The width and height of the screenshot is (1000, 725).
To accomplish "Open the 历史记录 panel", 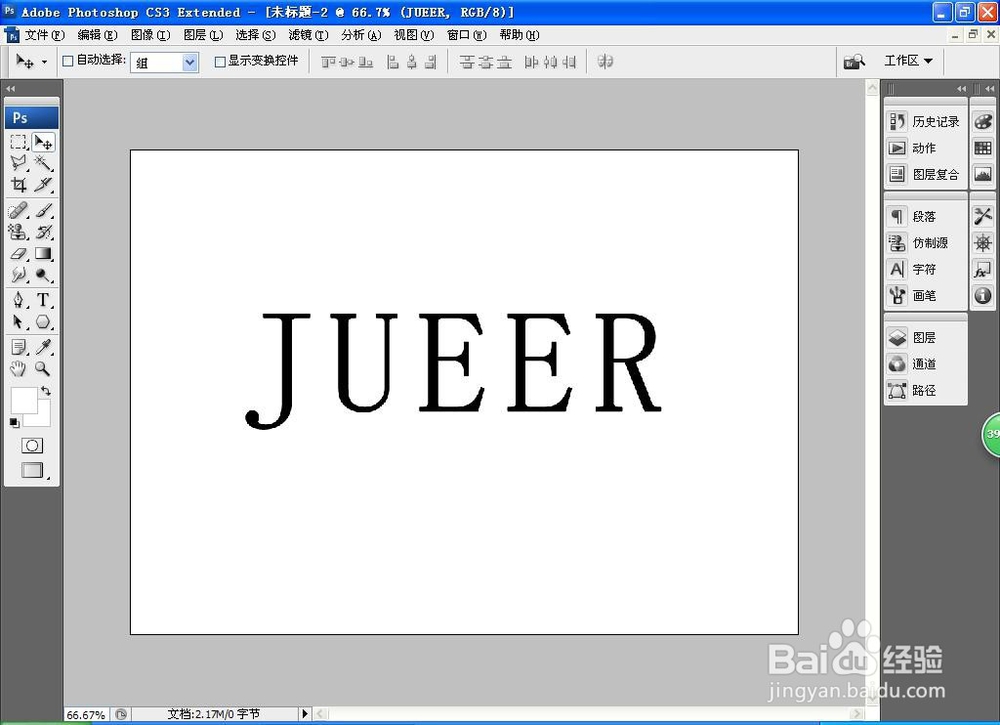I will [925, 121].
